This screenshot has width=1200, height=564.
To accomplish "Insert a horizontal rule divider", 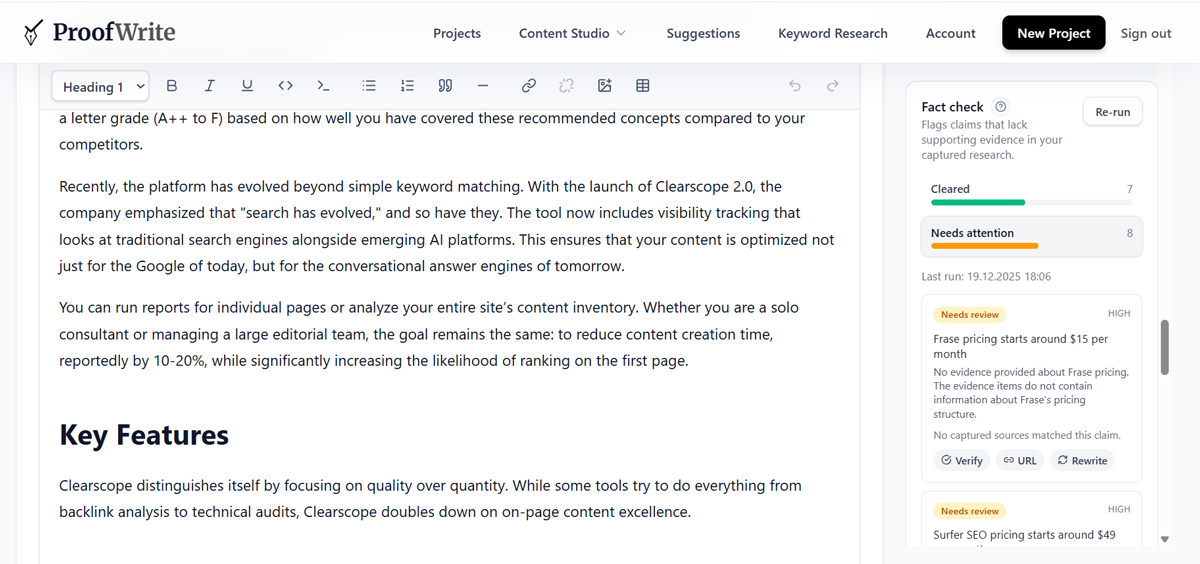I will [x=483, y=86].
